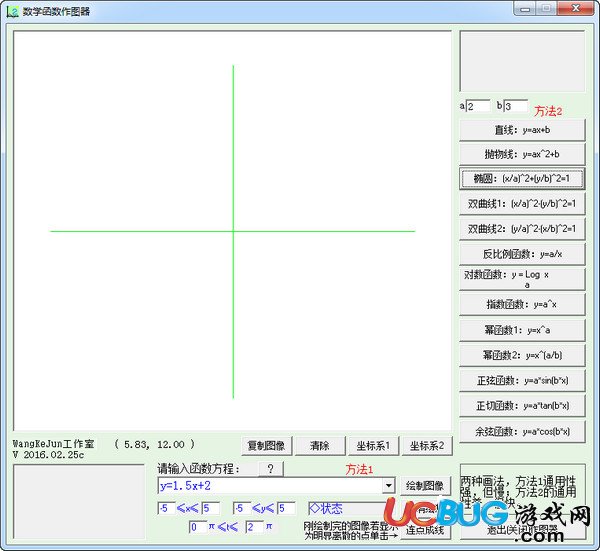Image resolution: width=600 pixels, height=551 pixels.
Task: Click the app icon in title bar
Action: tap(12, 11)
